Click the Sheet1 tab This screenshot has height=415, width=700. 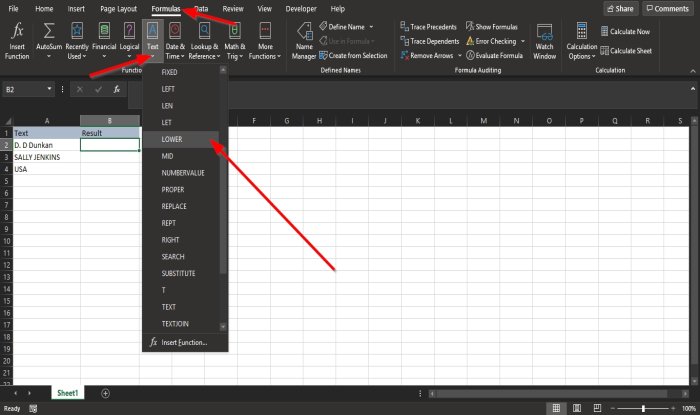pyautogui.click(x=67, y=393)
